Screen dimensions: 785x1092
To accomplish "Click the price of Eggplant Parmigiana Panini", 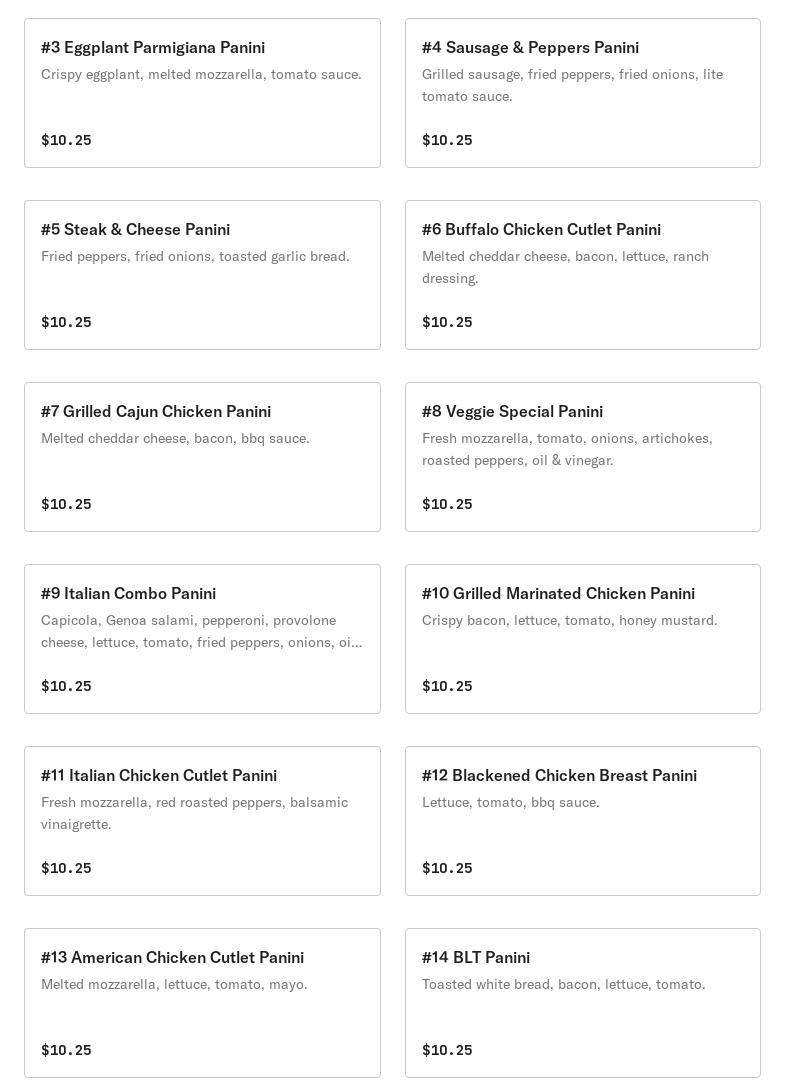I will [66, 140].
